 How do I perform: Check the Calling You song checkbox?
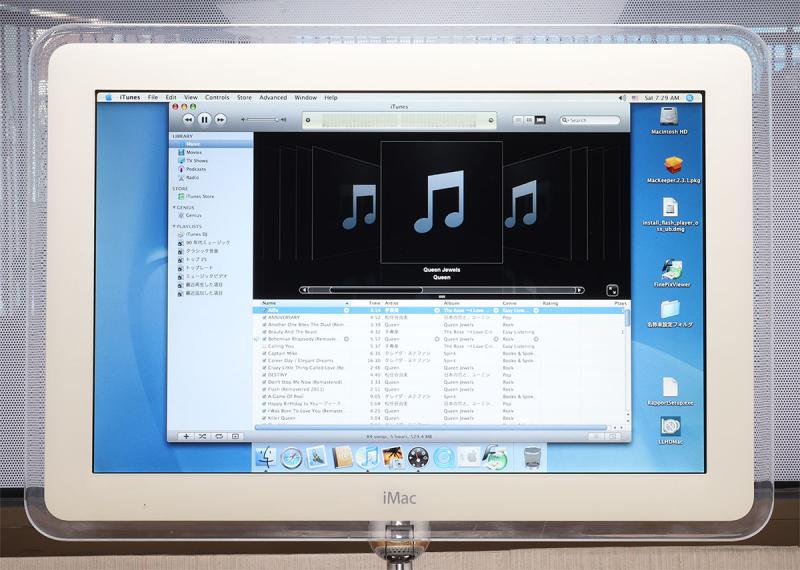pos(264,346)
